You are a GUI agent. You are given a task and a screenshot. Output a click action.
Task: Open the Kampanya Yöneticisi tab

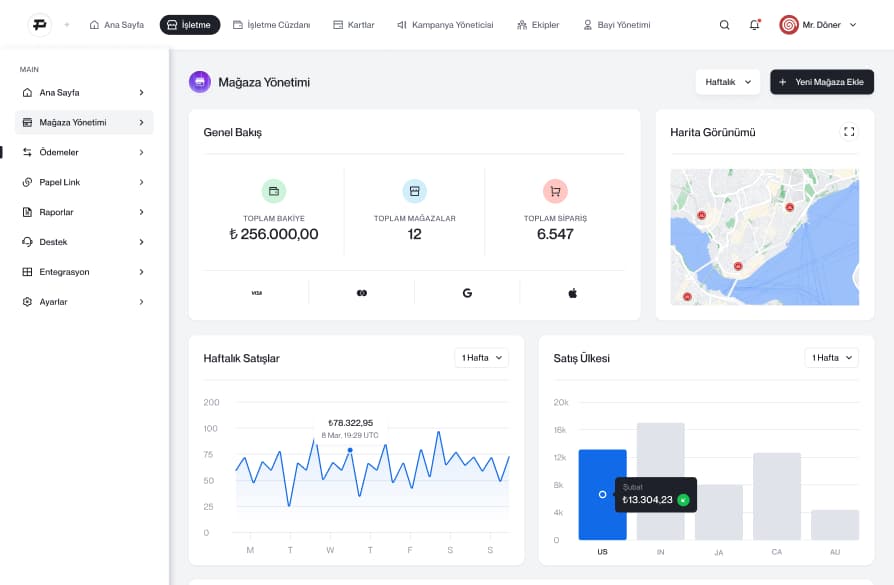445,25
